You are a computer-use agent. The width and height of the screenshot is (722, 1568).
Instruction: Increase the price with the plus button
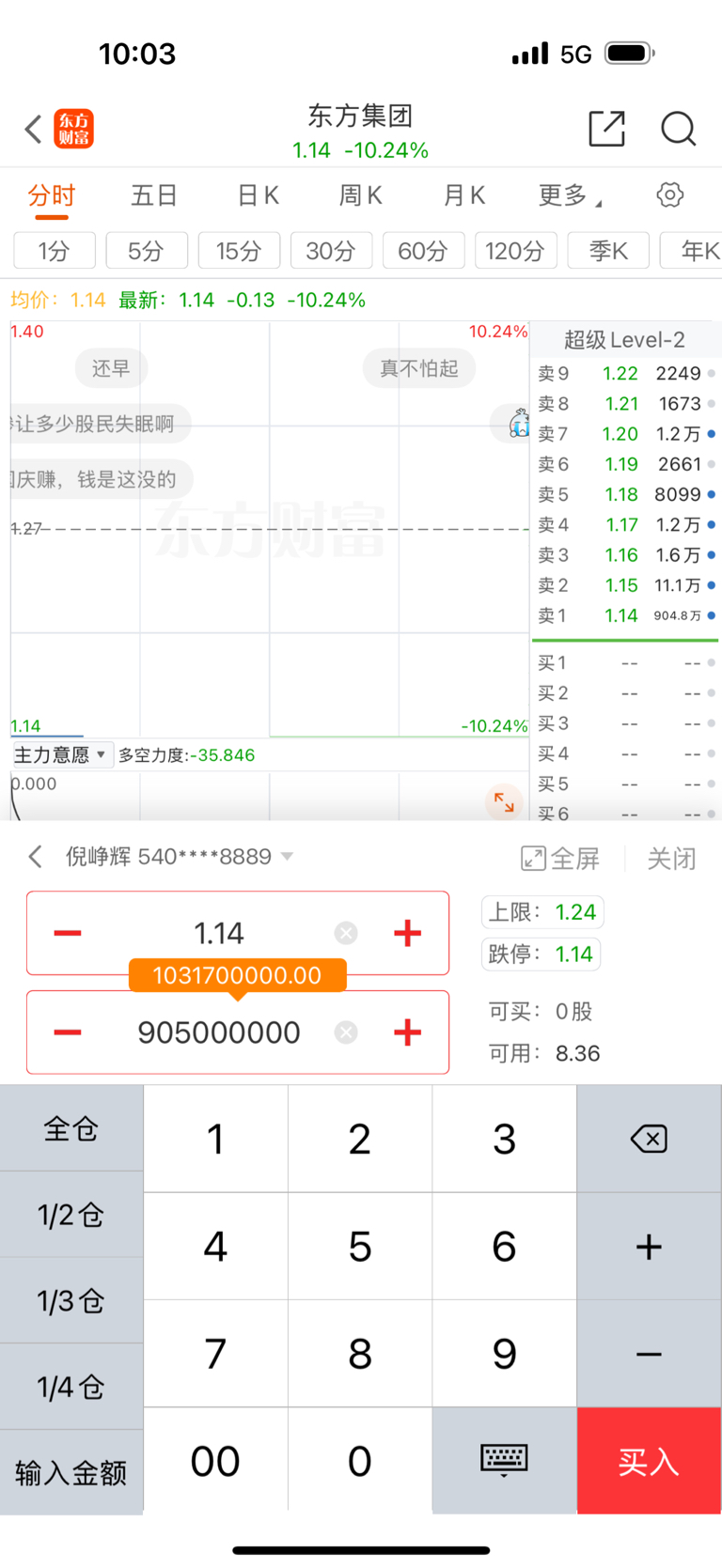[407, 933]
